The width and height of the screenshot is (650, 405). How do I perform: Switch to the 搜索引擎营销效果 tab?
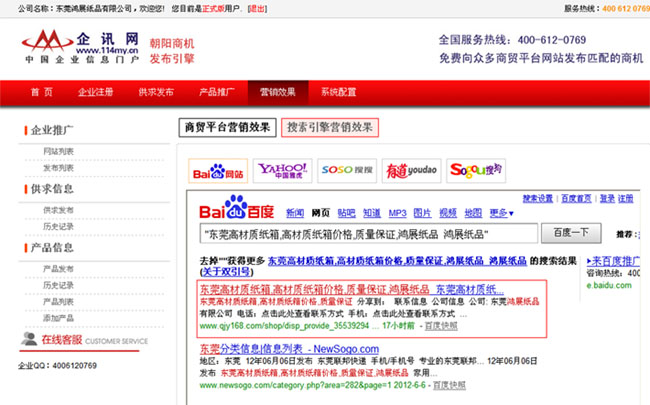click(x=330, y=128)
